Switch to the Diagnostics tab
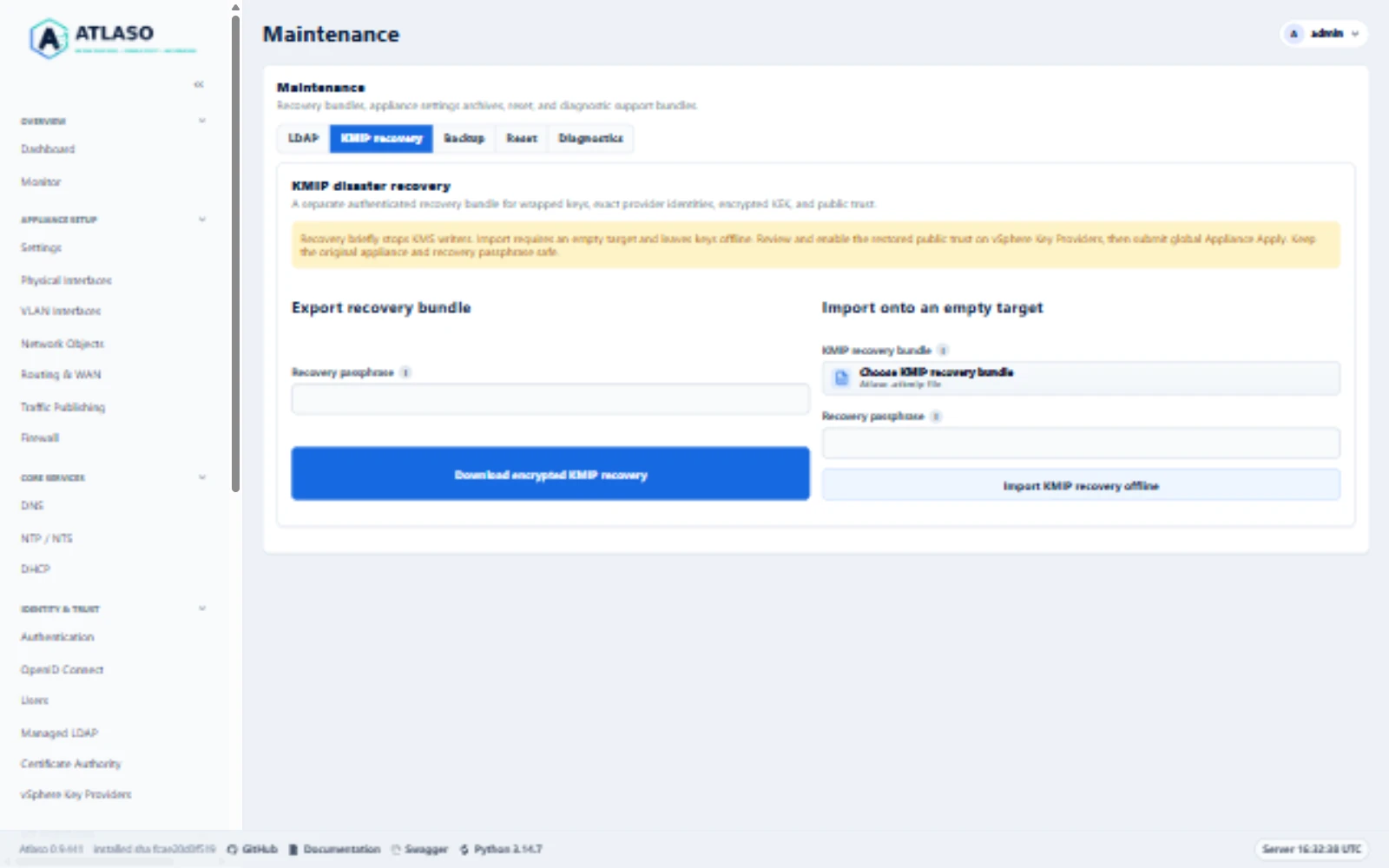Screen dimensions: 1389x868 click(590, 138)
